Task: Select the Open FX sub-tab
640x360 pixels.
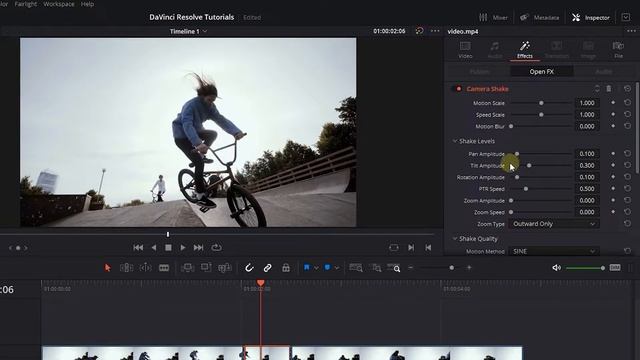Action: (542, 71)
